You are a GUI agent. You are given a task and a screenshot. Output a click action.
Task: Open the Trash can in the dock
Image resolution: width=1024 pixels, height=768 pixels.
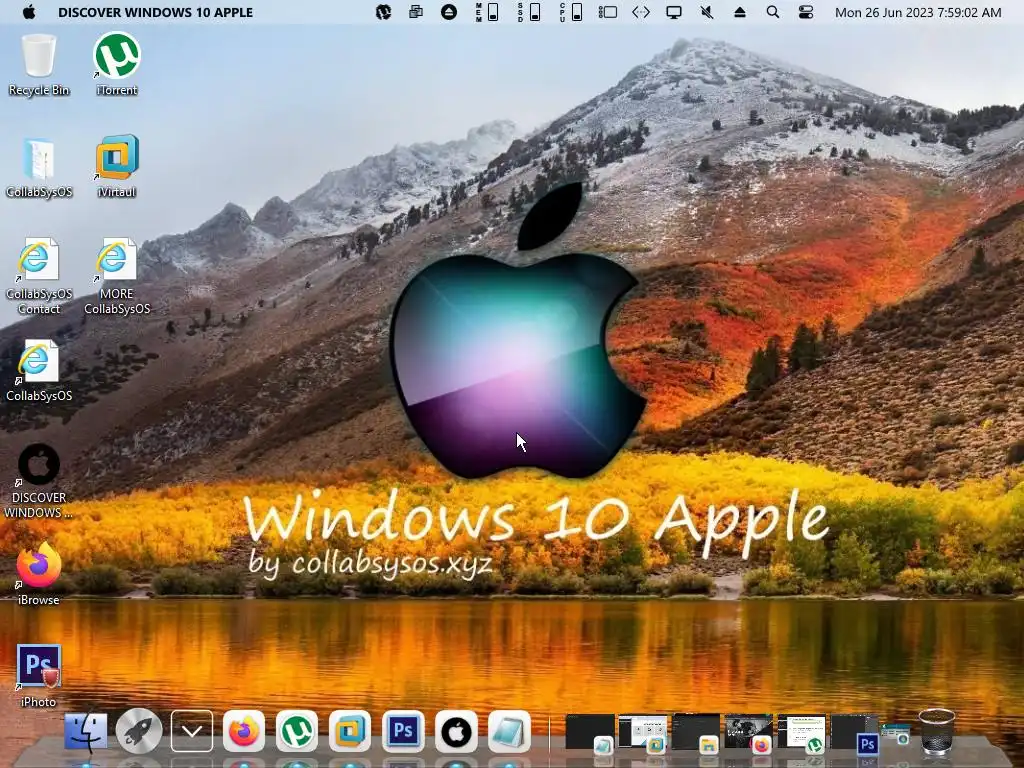(x=936, y=731)
